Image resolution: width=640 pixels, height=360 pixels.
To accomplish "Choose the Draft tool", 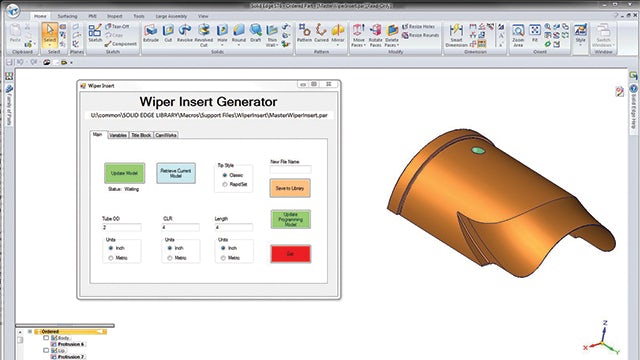I will 256,33.
